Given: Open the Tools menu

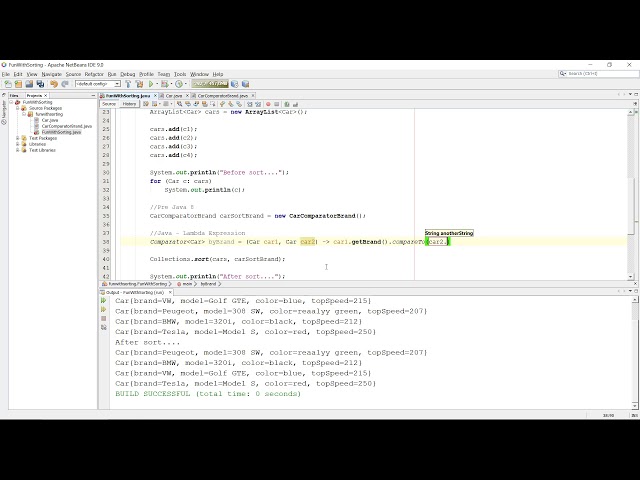Looking at the screenshot, I should click(x=180, y=74).
